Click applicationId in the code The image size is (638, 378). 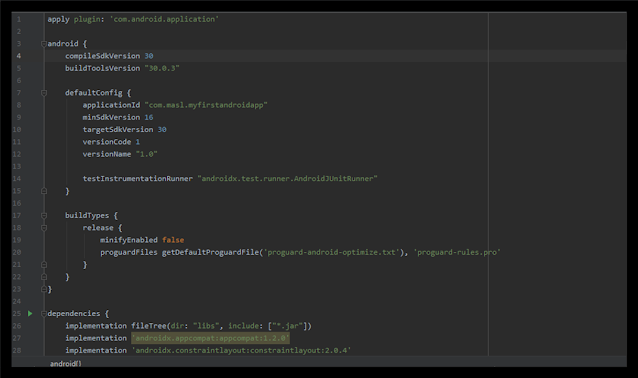[111, 105]
